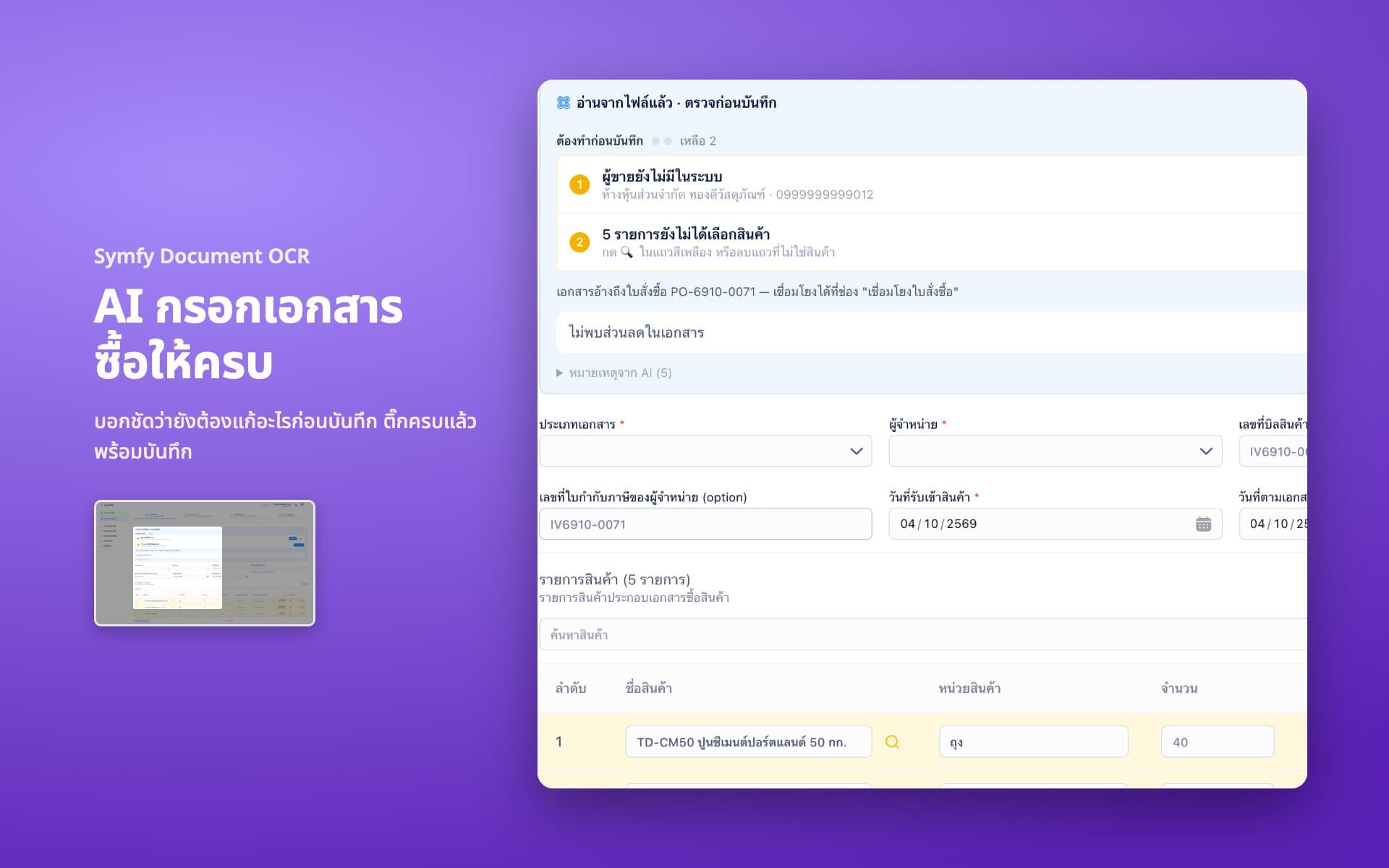Viewport: 1389px width, 868px height.
Task: Click the magnifier icon beside TD-CM50 product
Action: [x=892, y=741]
